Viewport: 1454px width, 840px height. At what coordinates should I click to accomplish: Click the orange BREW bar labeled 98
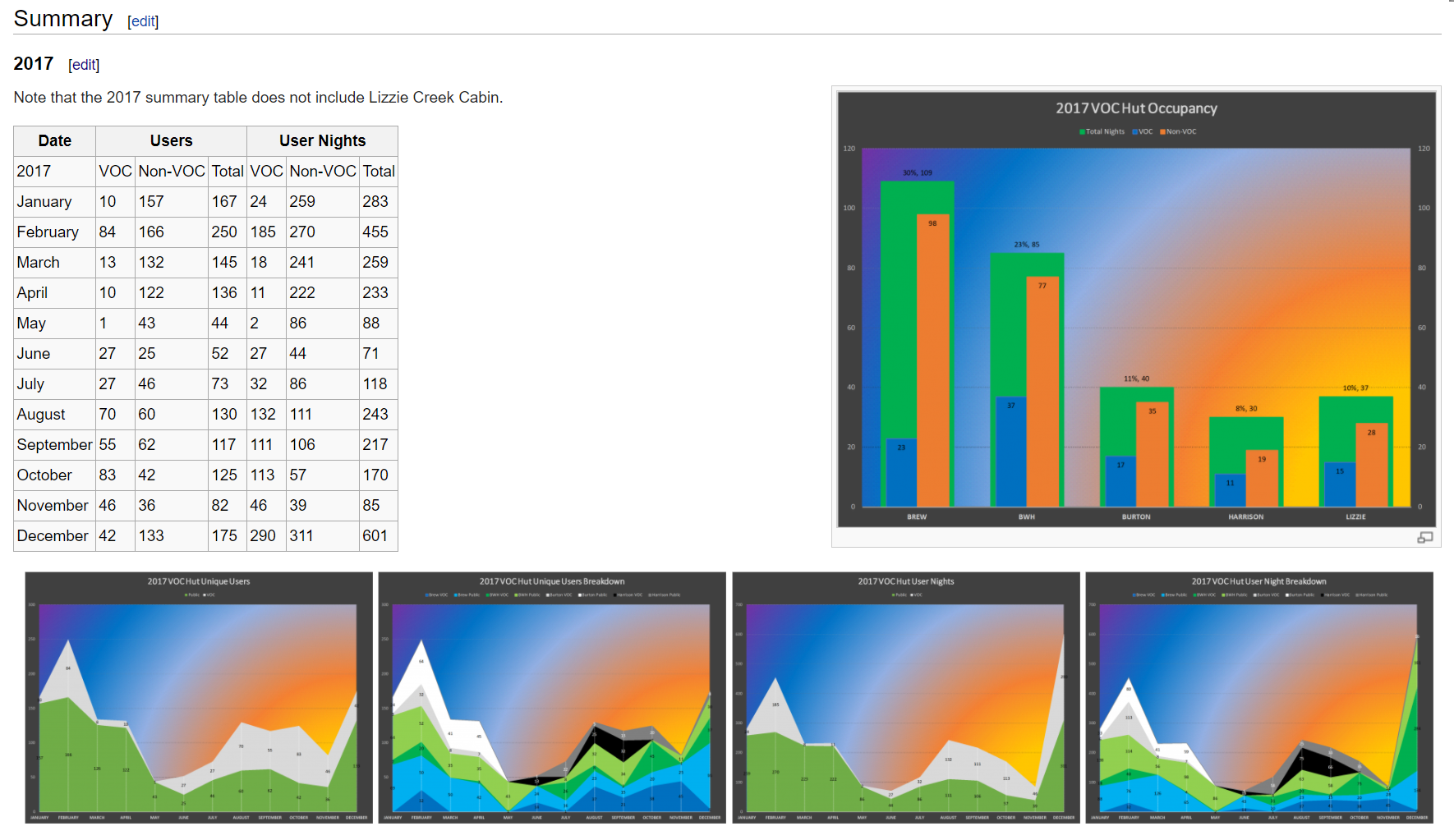[932, 361]
